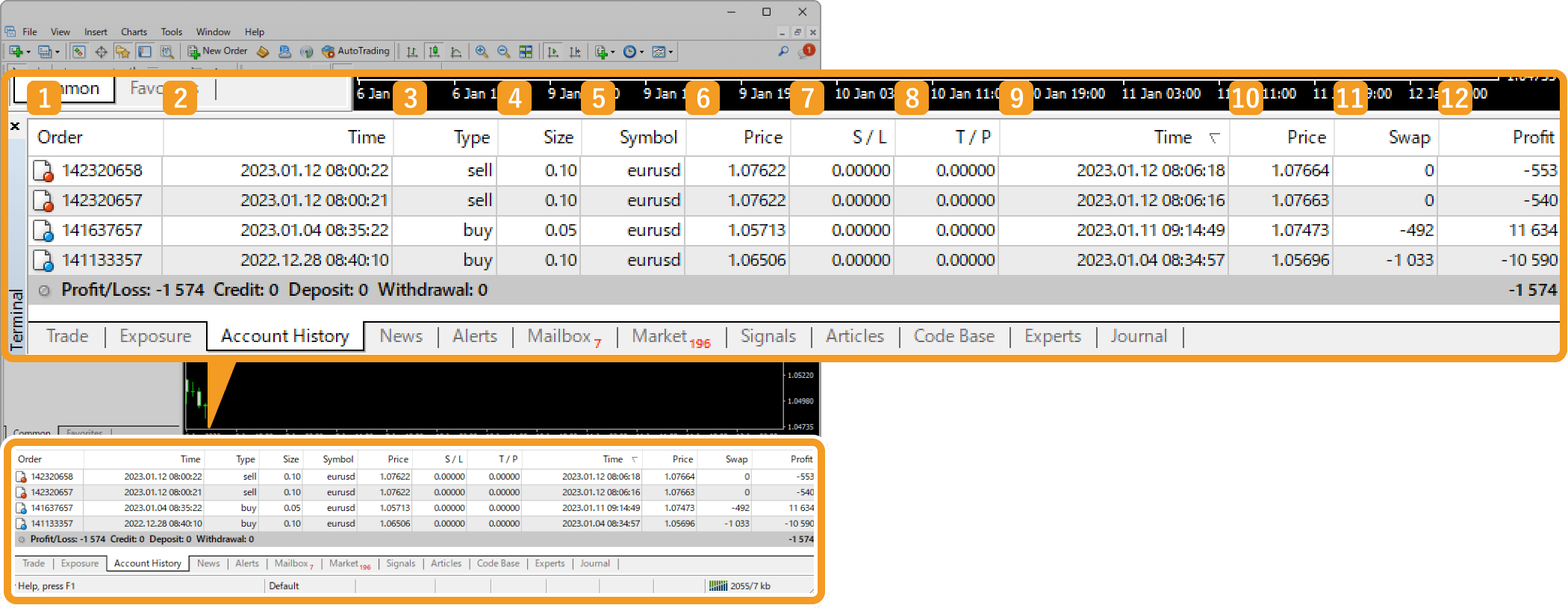Select the Trade tab in enlarged terminal
Screen dimensions: 1568x608
pos(67,336)
